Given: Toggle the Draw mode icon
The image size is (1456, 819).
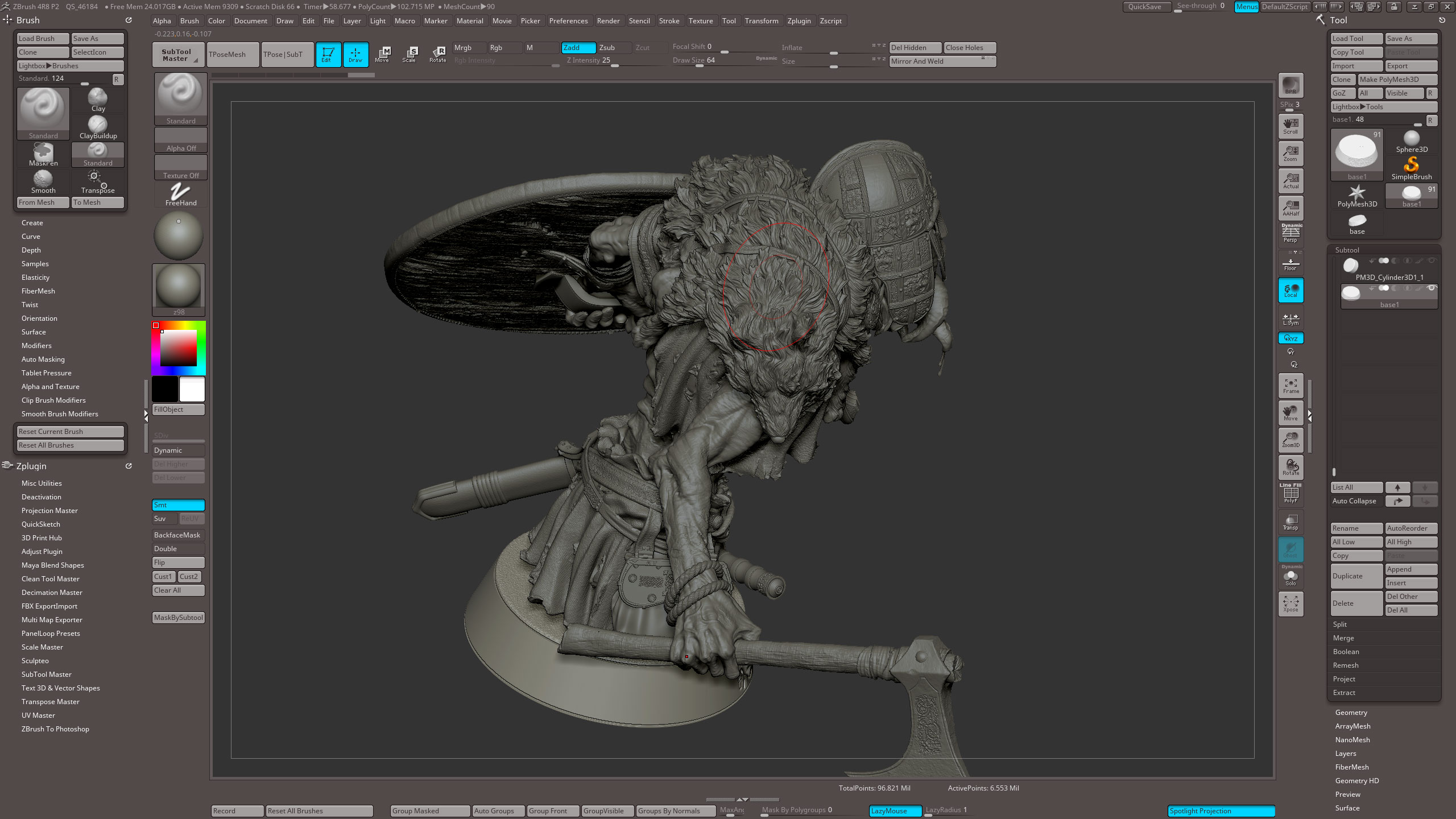Looking at the screenshot, I should pyautogui.click(x=355, y=54).
